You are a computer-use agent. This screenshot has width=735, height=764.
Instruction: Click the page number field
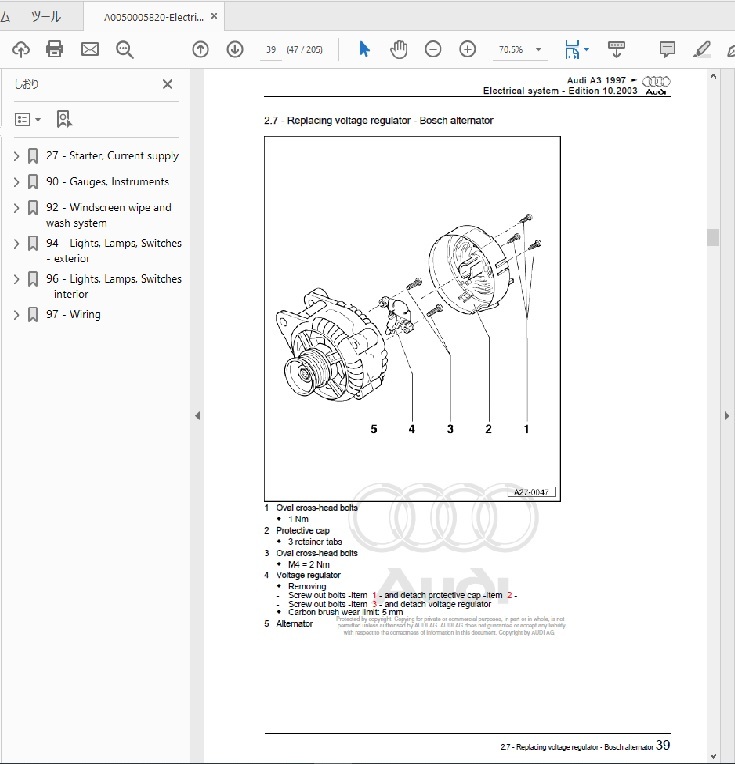pos(271,50)
